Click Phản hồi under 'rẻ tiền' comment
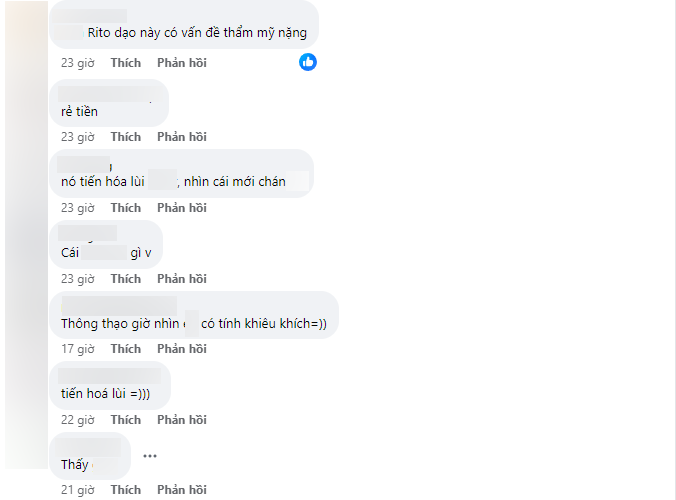 182,137
